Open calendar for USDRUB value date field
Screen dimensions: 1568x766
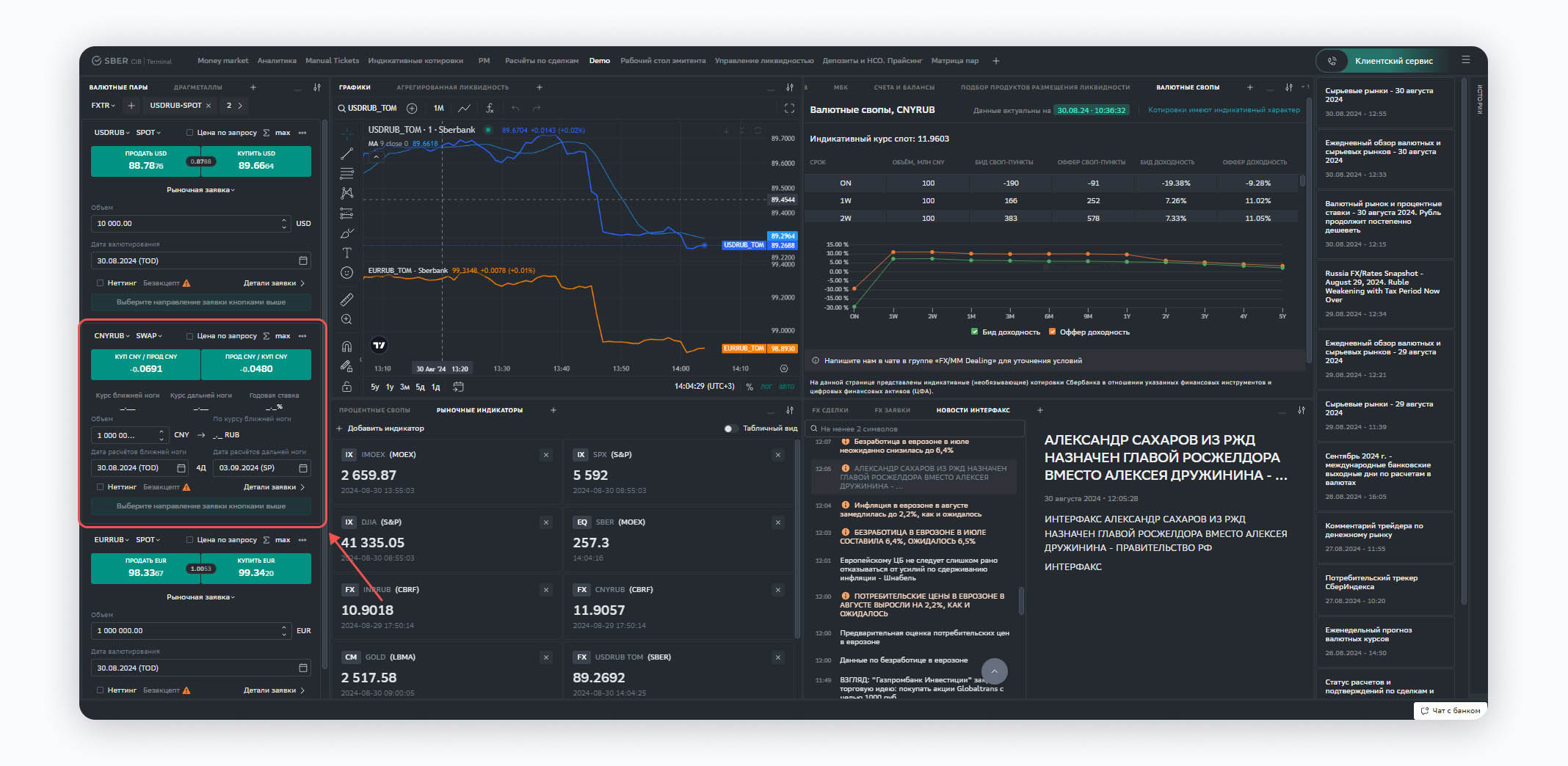pyautogui.click(x=303, y=260)
